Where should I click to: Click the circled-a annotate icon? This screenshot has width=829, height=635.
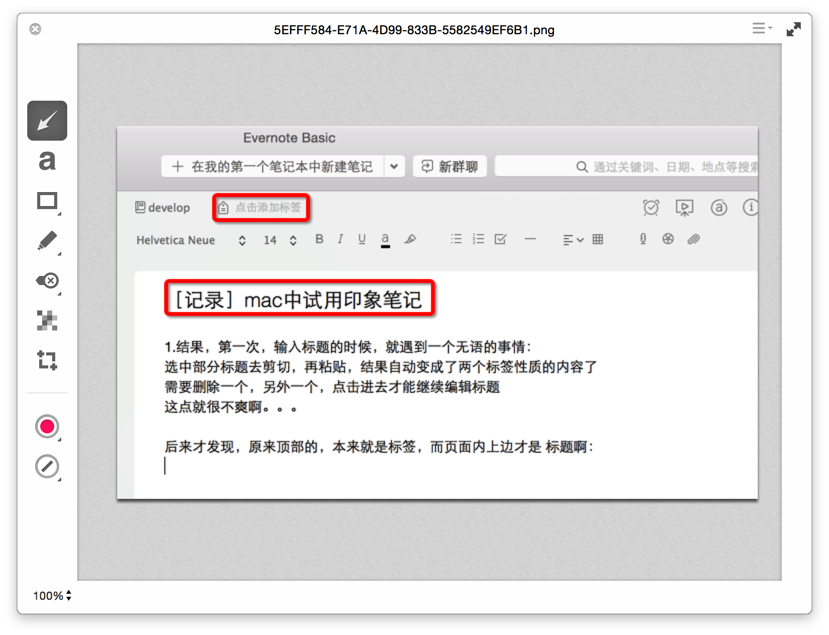point(719,207)
